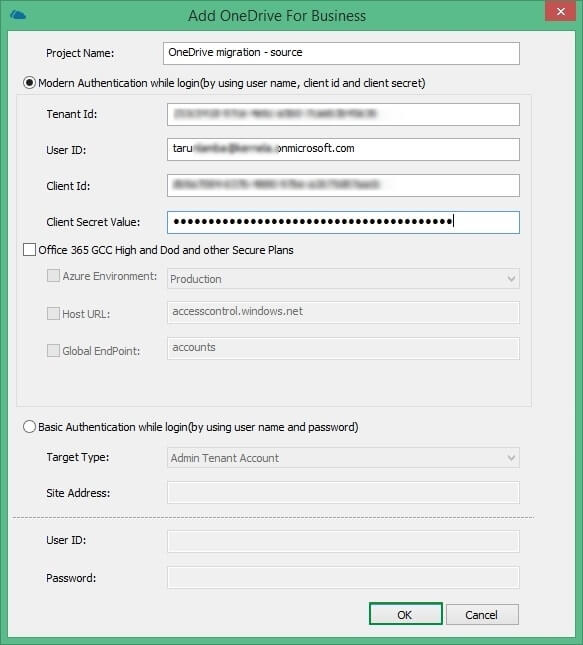Image resolution: width=583 pixels, height=645 pixels.
Task: Click the Client Id input field
Action: (343, 186)
